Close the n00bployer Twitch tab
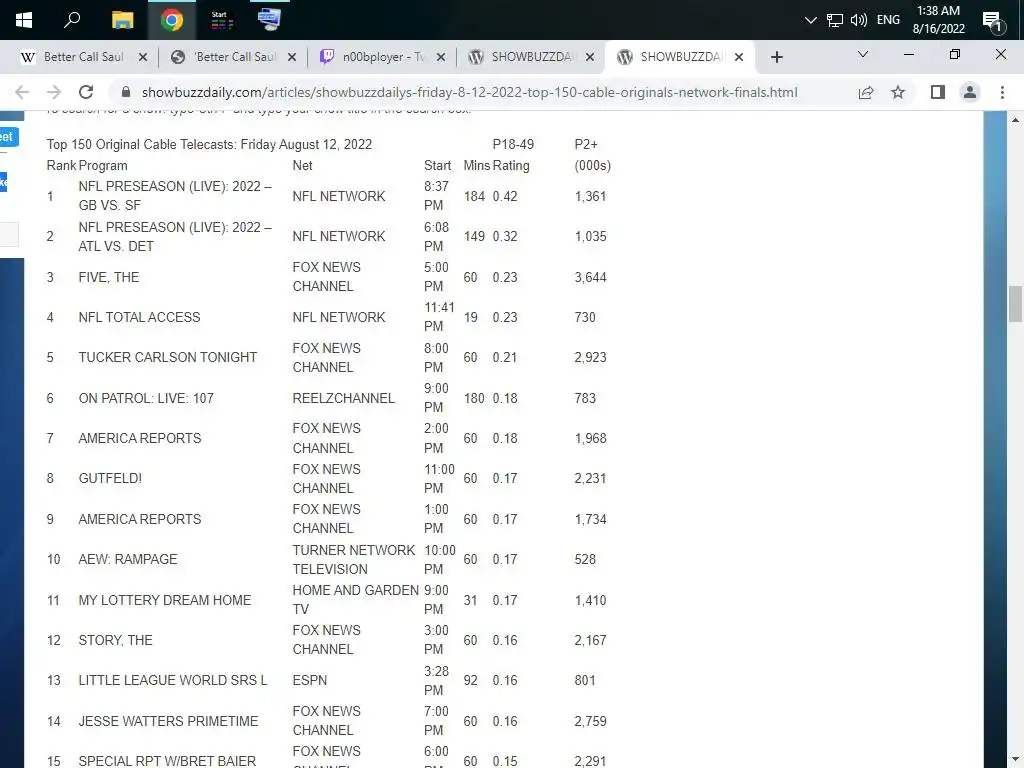1024x768 pixels. [441, 57]
